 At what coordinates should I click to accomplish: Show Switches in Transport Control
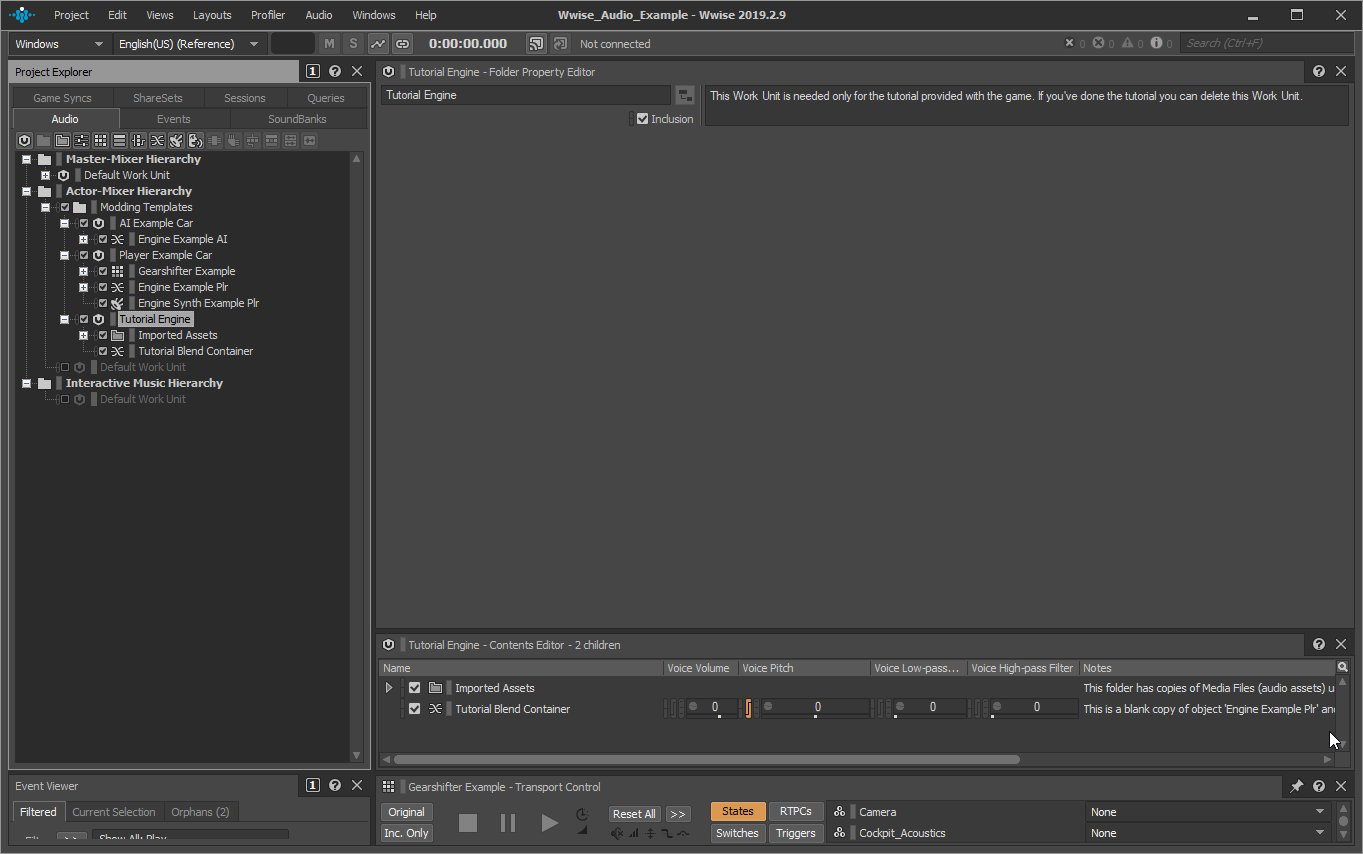tap(737, 832)
